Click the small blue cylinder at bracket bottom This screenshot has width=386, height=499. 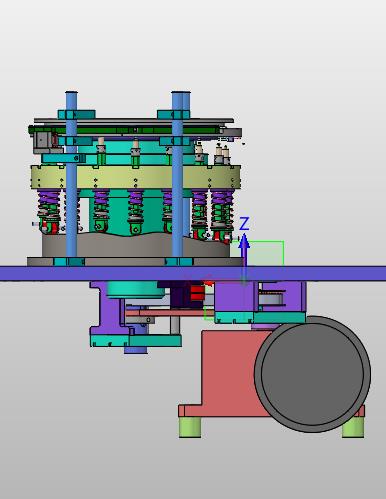(136, 350)
